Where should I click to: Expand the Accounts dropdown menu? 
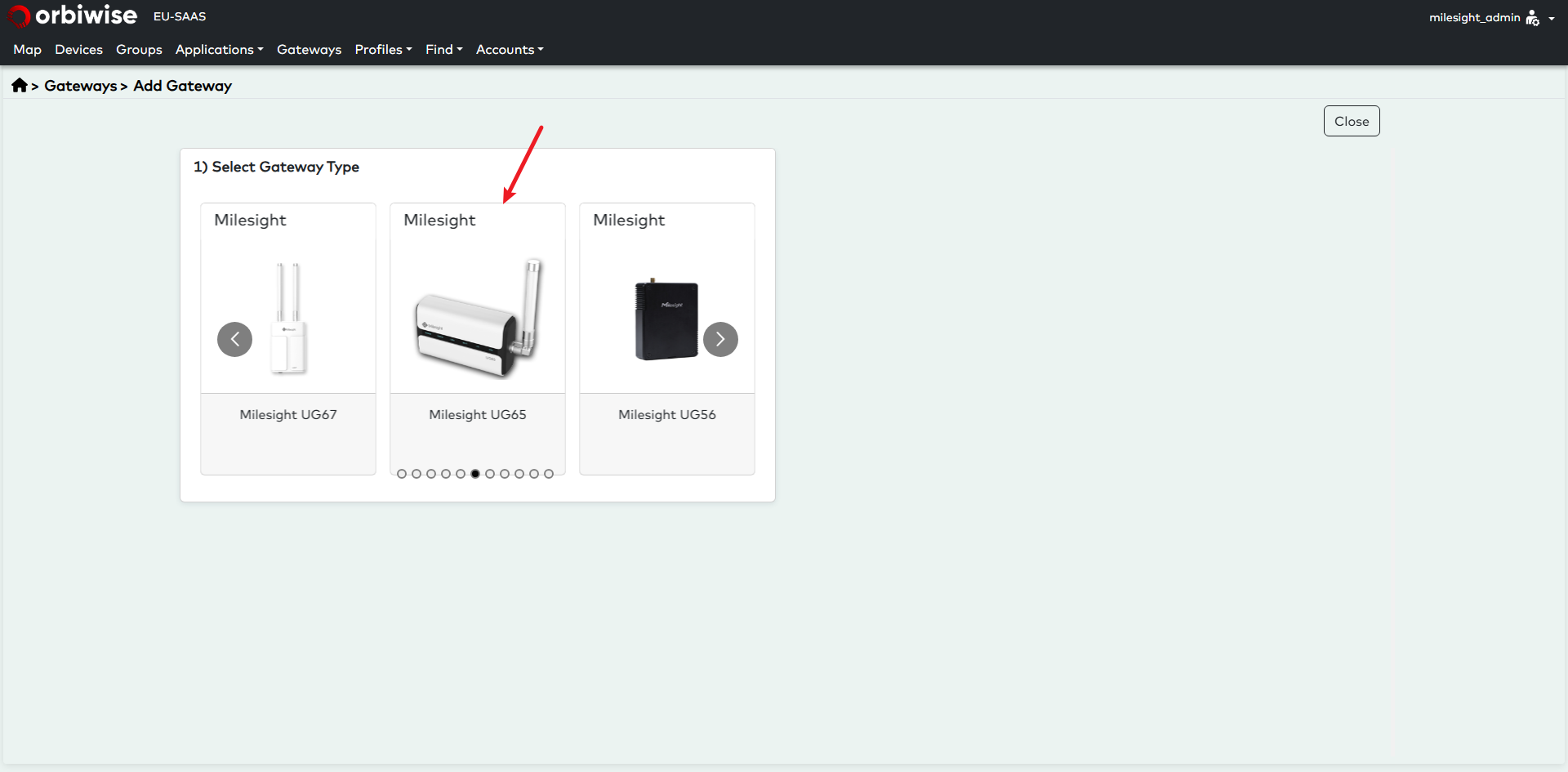[x=510, y=50]
